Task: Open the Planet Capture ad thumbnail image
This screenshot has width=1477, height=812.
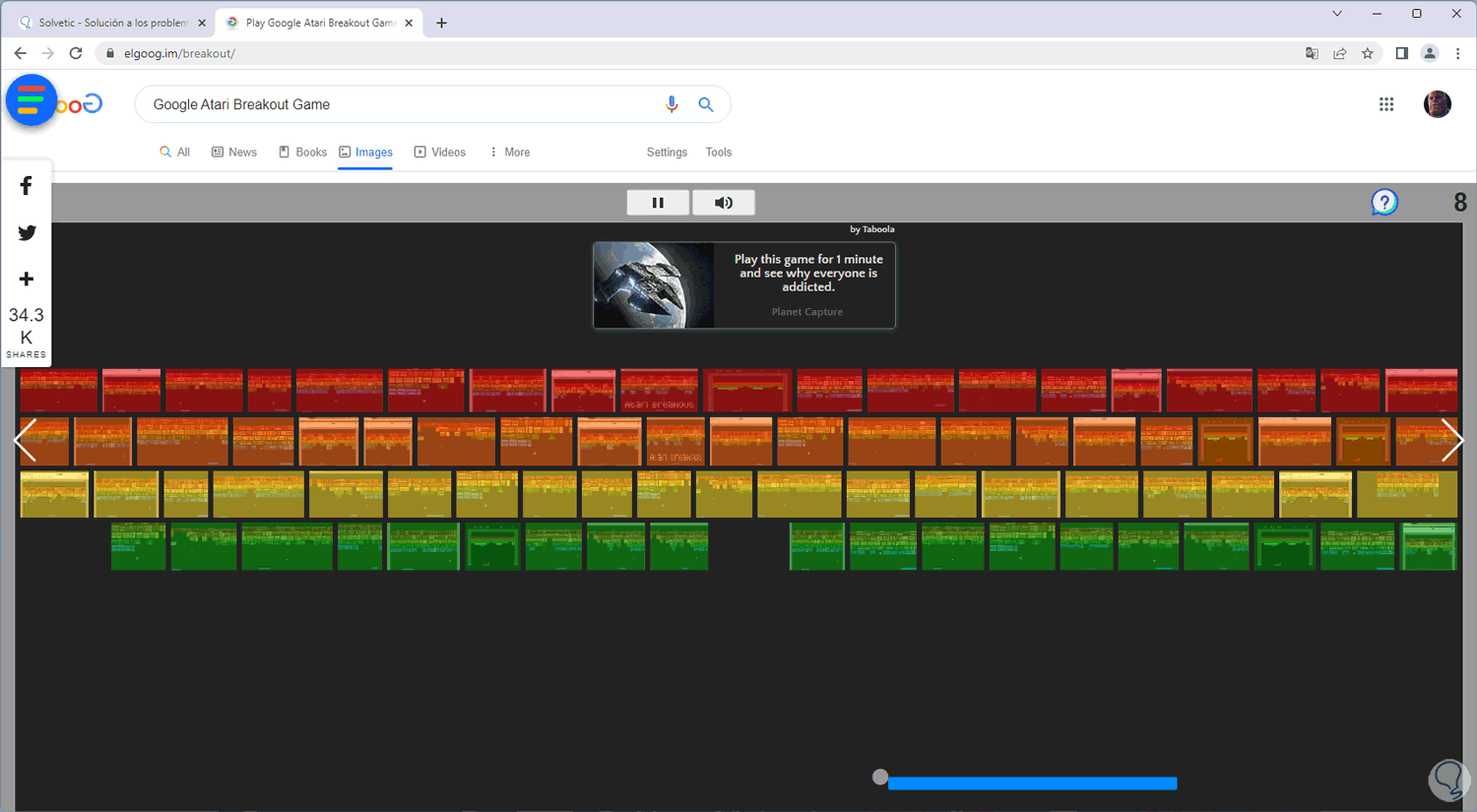Action: pos(655,285)
